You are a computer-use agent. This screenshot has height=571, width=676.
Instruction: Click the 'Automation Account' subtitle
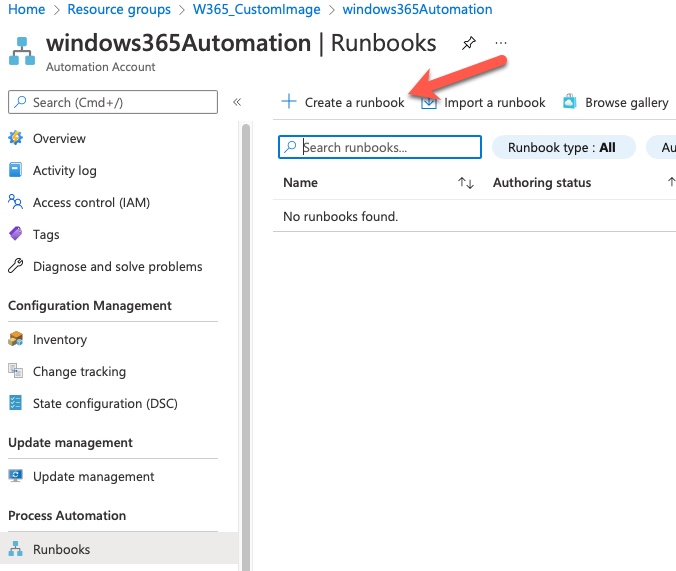(x=100, y=67)
